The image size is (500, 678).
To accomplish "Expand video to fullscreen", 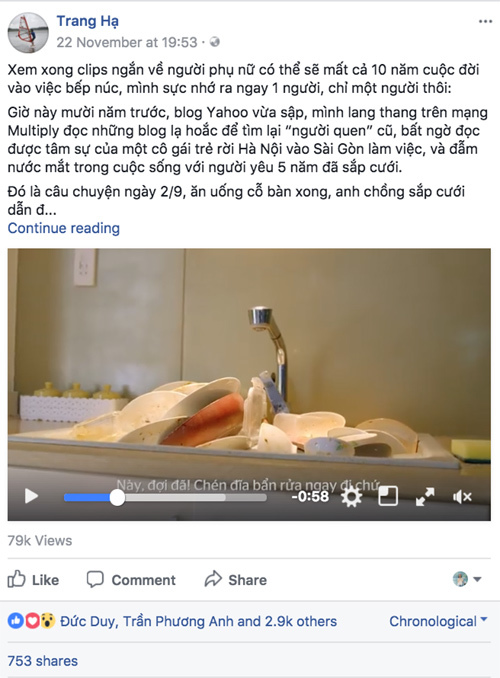I will coord(425,497).
